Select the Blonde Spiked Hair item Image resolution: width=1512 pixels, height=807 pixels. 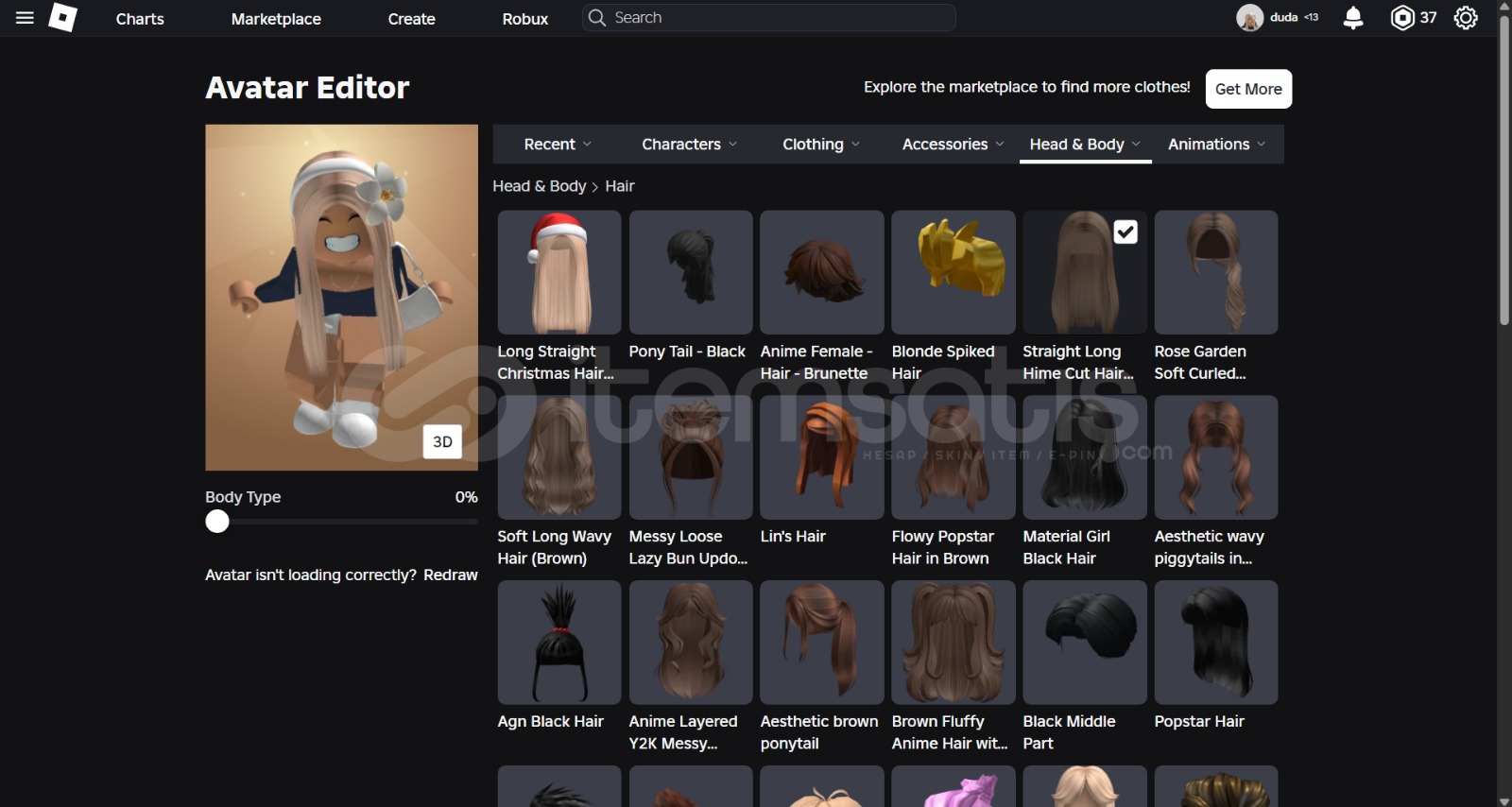tap(954, 272)
